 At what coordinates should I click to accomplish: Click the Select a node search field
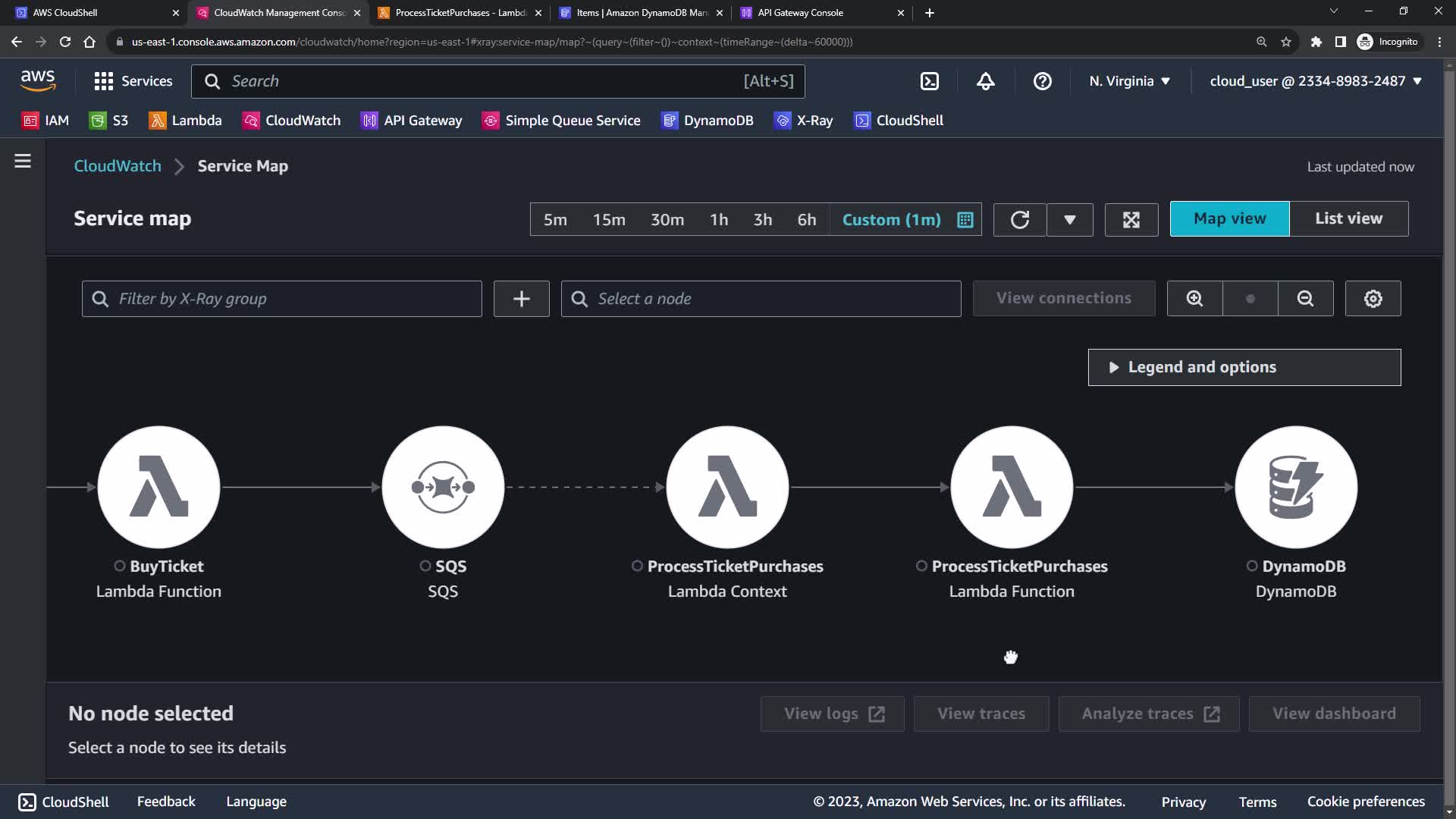[761, 299]
